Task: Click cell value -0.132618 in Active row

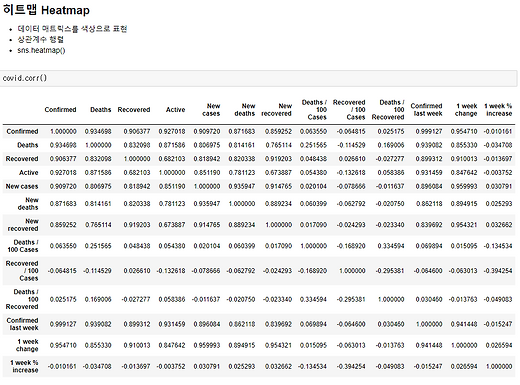Action: 351,173
